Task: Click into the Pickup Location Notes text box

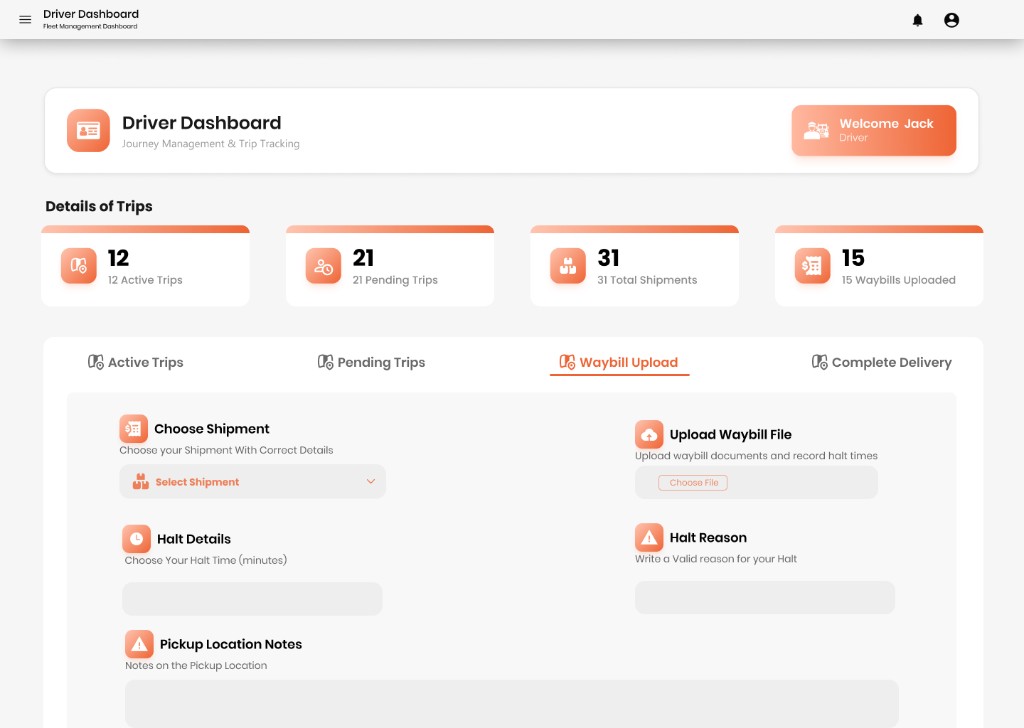Action: (512, 704)
